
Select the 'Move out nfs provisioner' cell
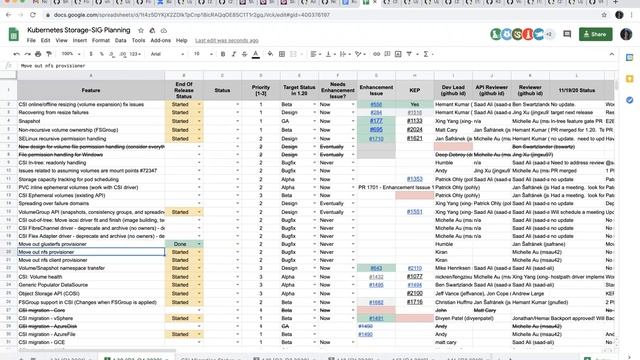pos(91,252)
